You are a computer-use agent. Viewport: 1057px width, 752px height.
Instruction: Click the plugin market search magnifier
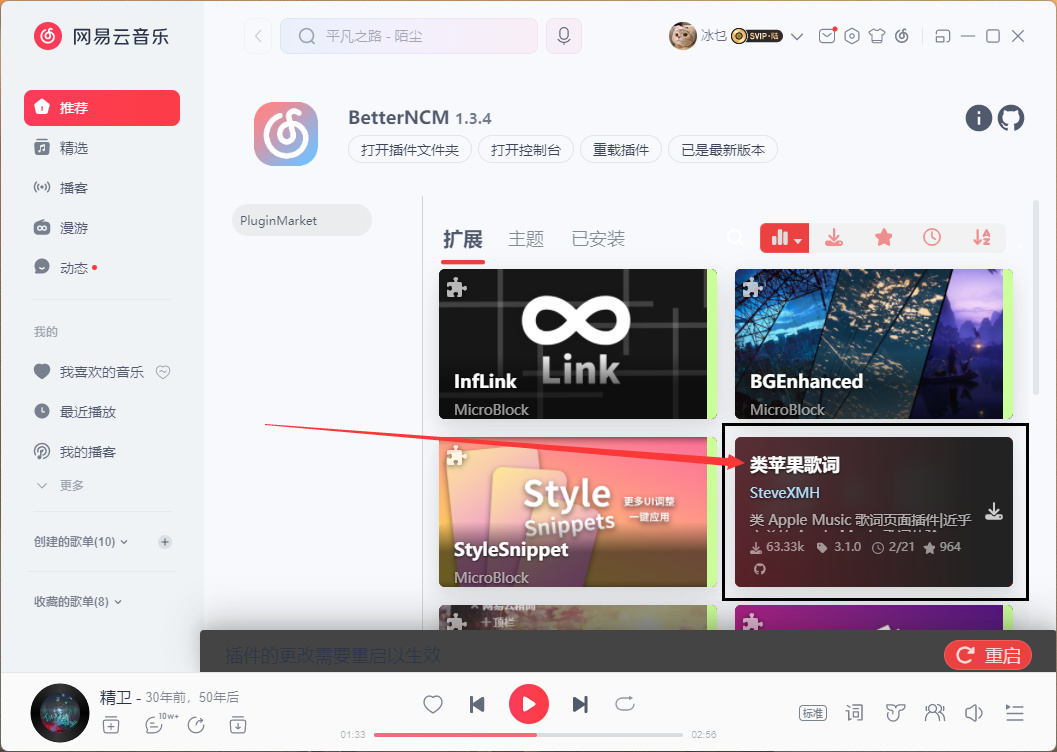point(736,238)
